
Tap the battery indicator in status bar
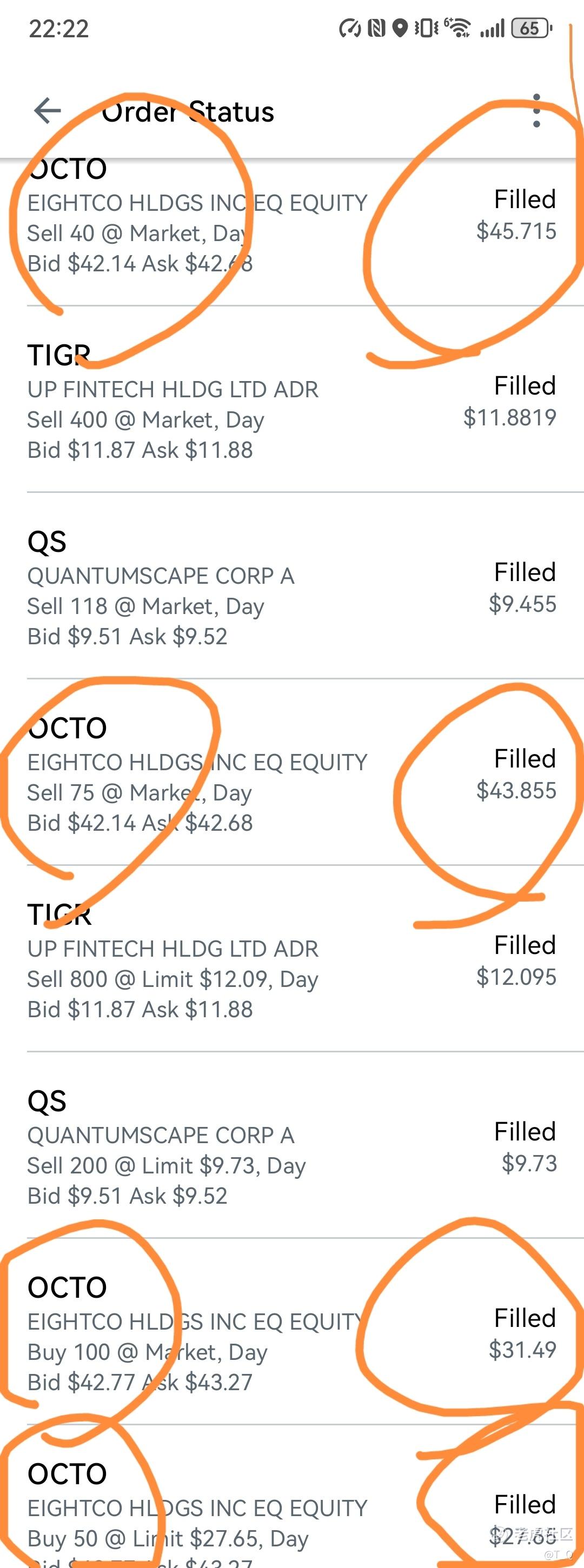(x=532, y=28)
